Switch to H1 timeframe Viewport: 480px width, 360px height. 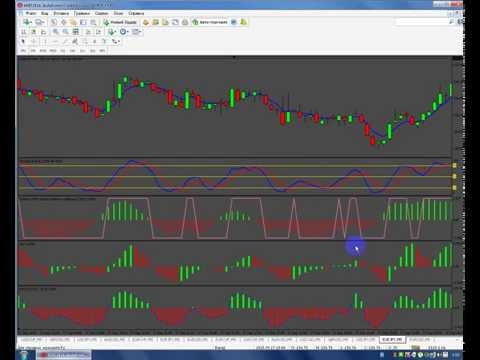click(x=63, y=51)
